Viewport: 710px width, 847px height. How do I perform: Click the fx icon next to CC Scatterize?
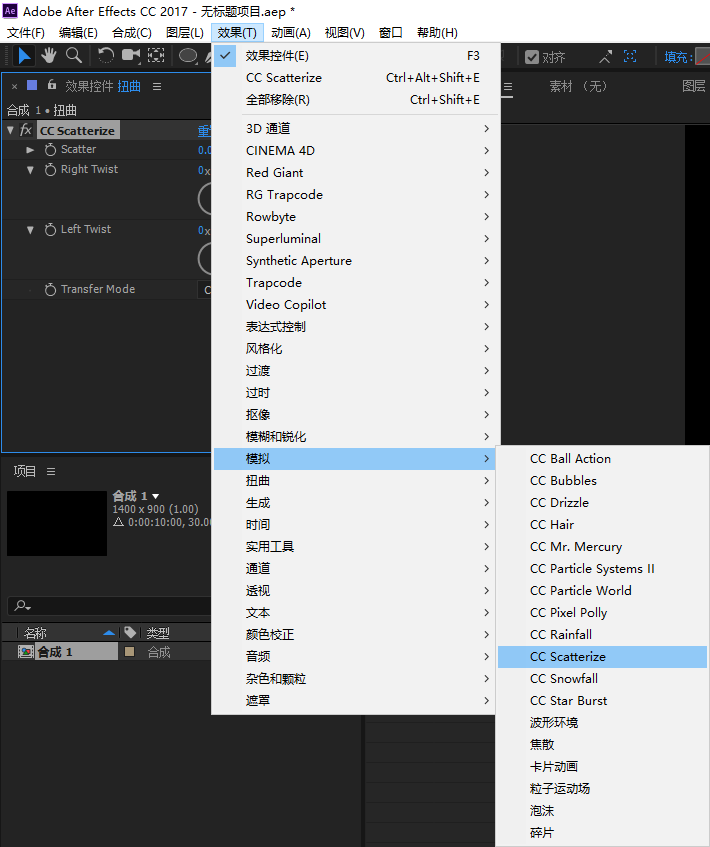pyautogui.click(x=25, y=130)
